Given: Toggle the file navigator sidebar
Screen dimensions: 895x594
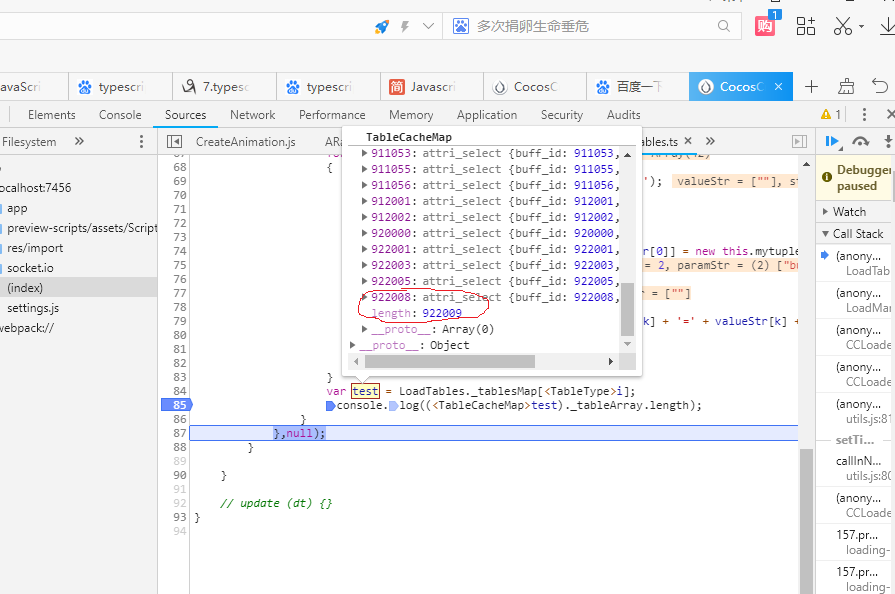Looking at the screenshot, I should click(x=174, y=142).
